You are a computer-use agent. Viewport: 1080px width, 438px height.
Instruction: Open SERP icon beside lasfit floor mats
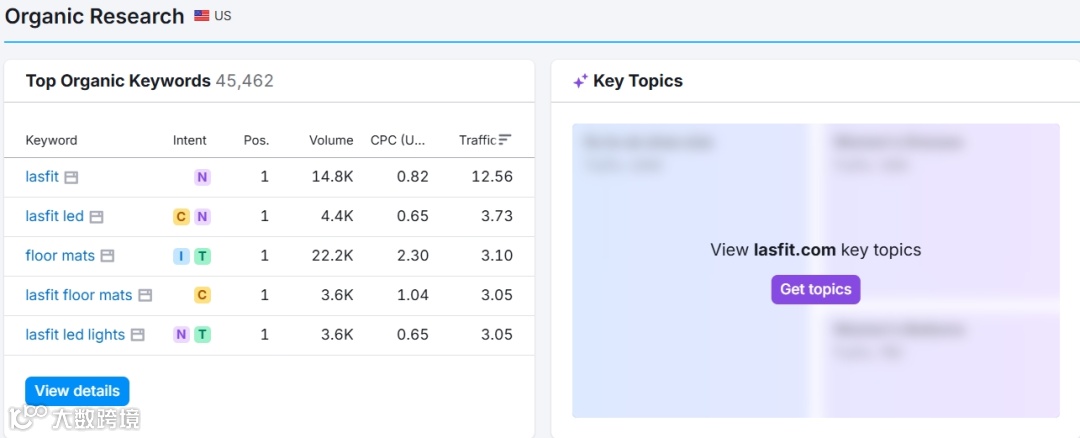tap(145, 295)
